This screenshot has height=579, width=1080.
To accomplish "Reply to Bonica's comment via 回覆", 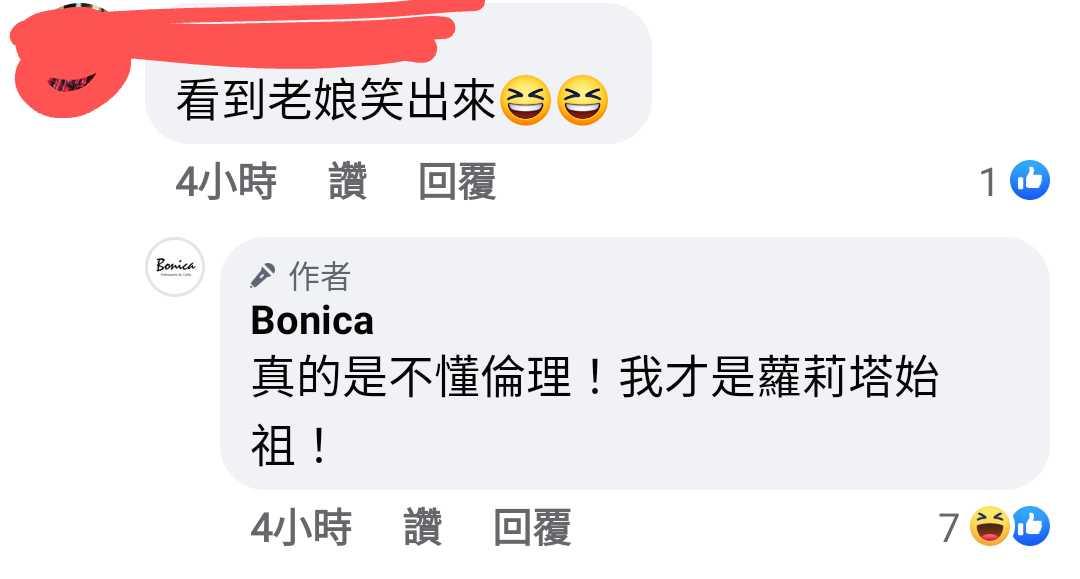I will tap(532, 528).
